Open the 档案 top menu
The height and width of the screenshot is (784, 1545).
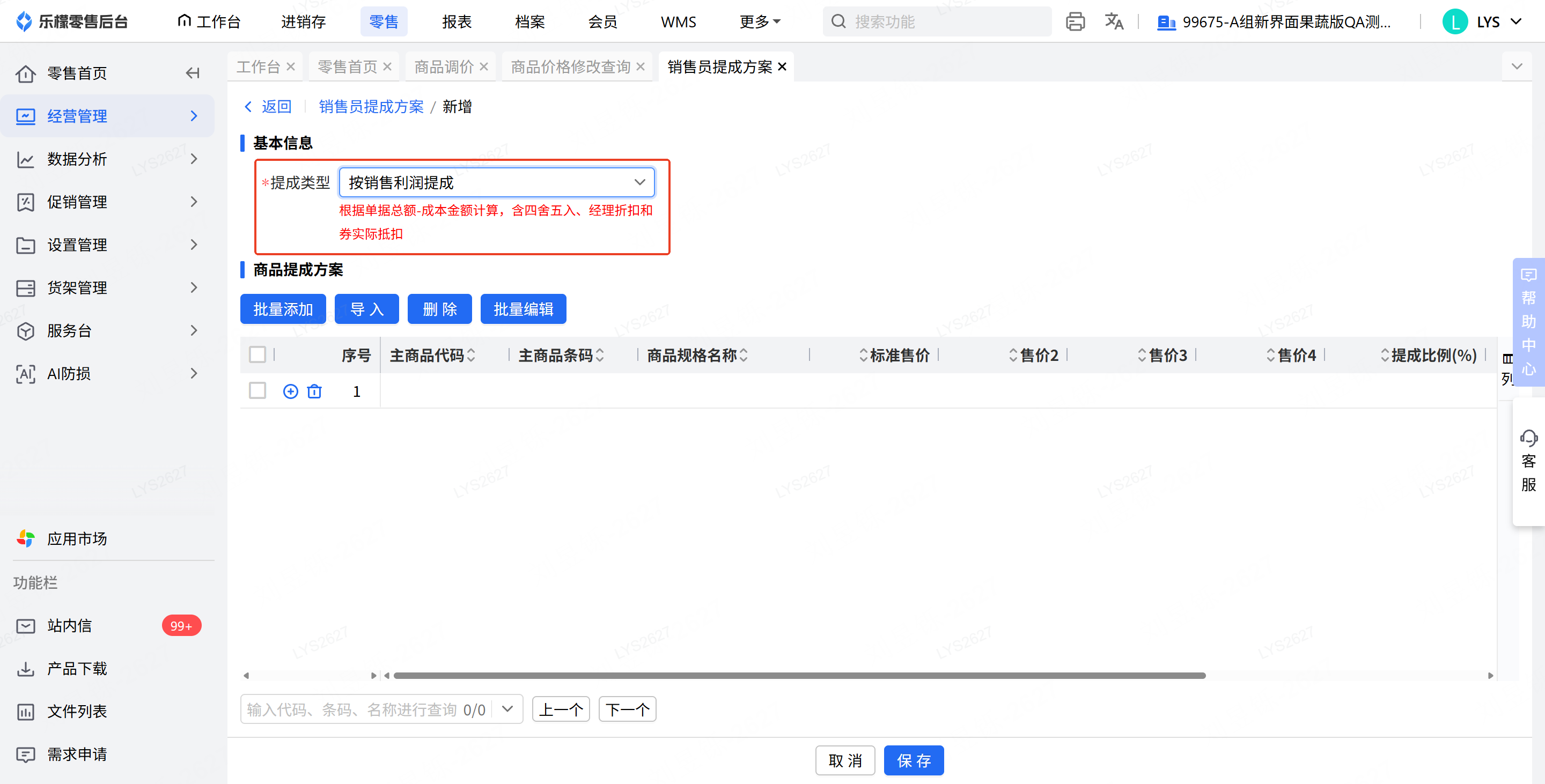(x=530, y=21)
